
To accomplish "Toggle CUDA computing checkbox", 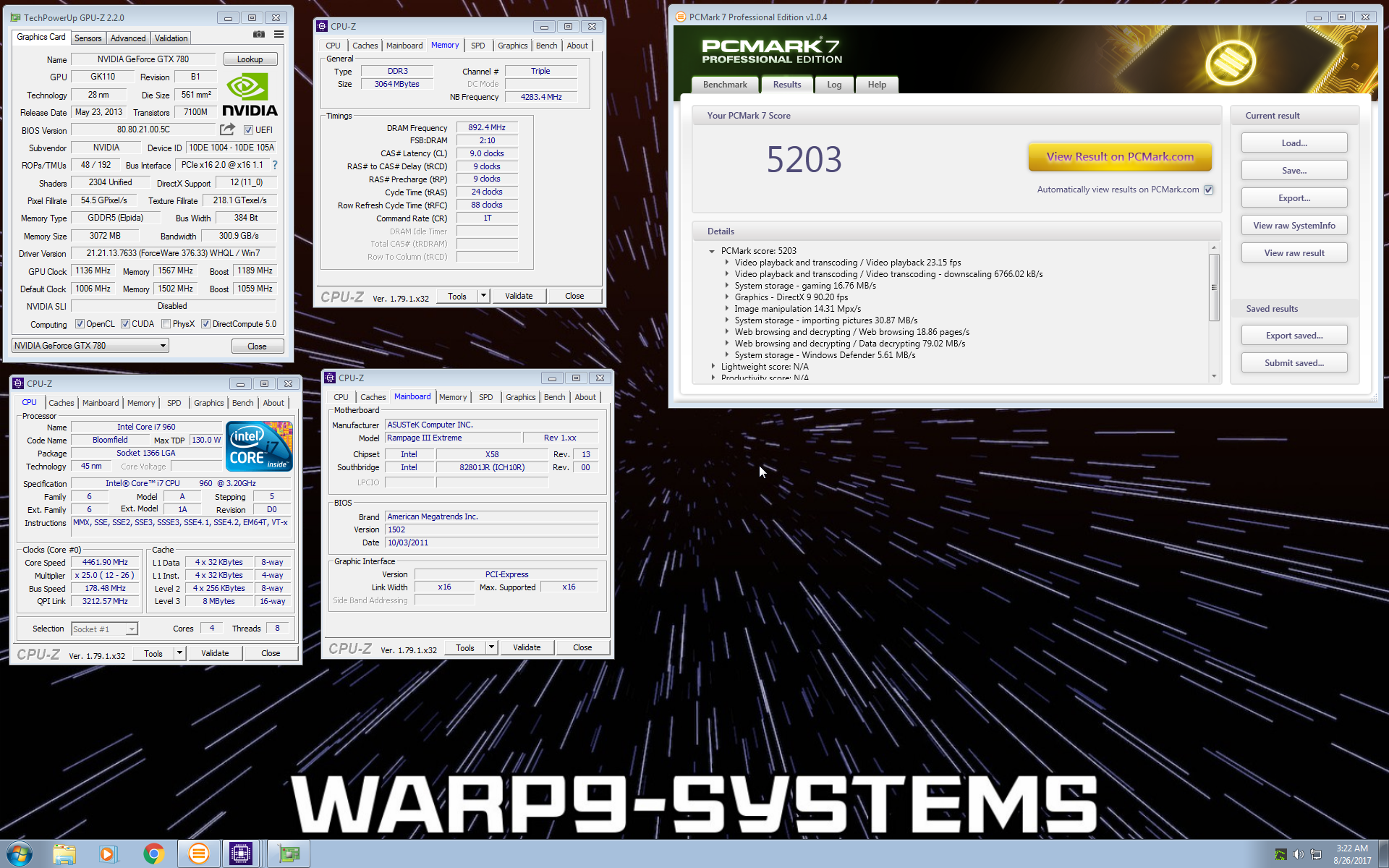I will (125, 324).
